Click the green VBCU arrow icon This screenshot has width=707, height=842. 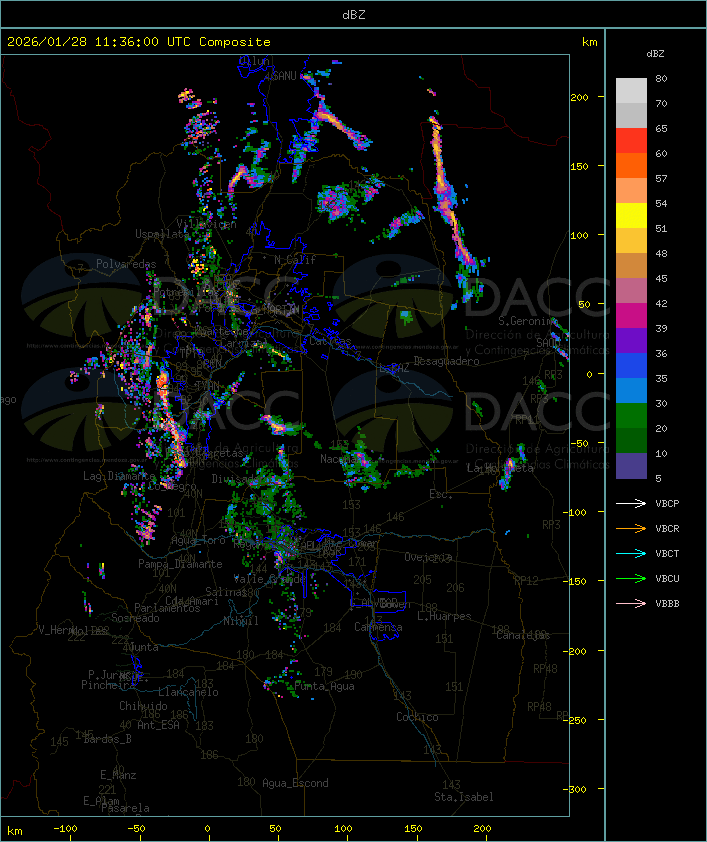pos(631,578)
